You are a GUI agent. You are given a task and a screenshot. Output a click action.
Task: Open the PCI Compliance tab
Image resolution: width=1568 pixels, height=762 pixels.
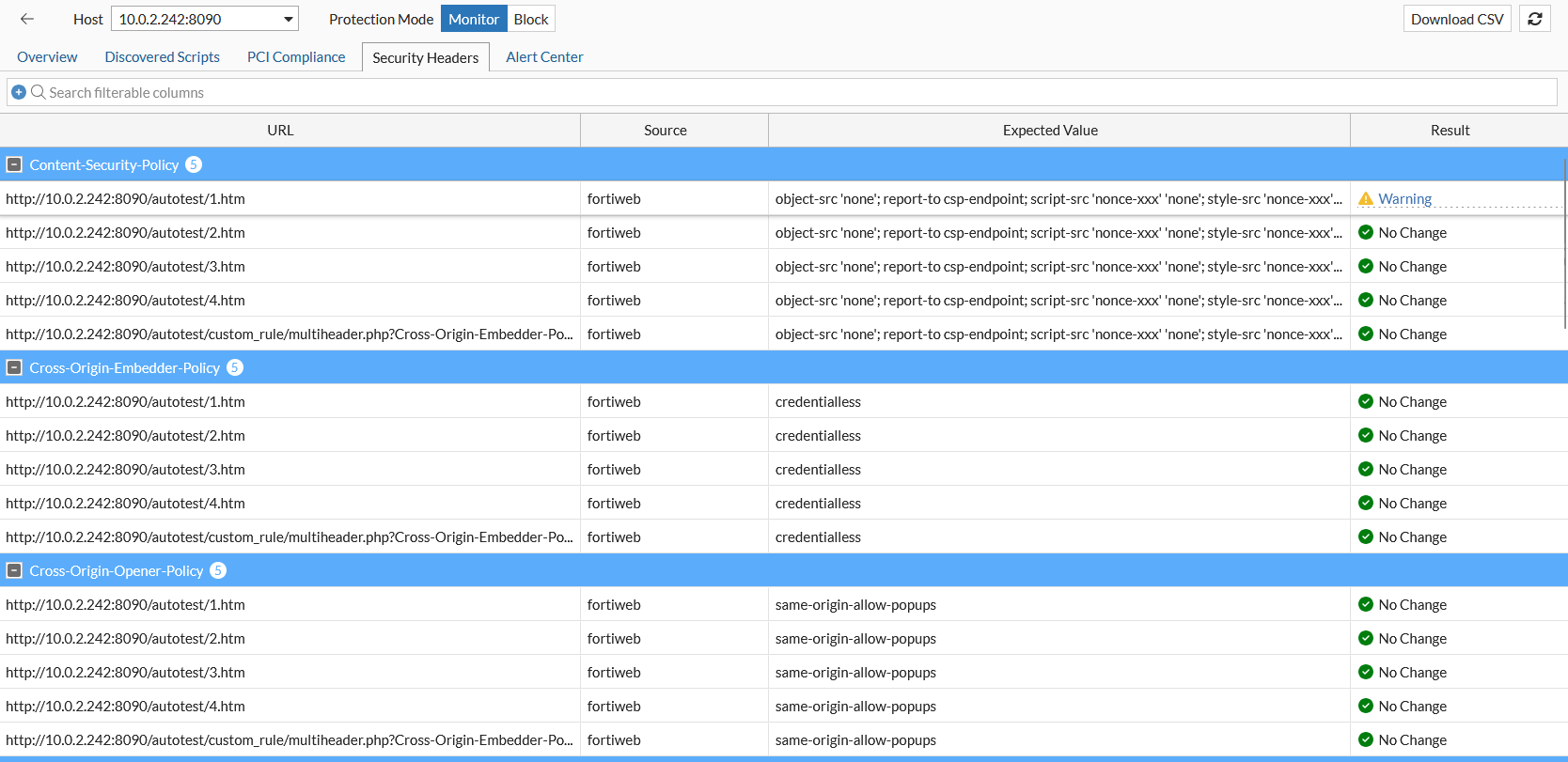[x=296, y=57]
